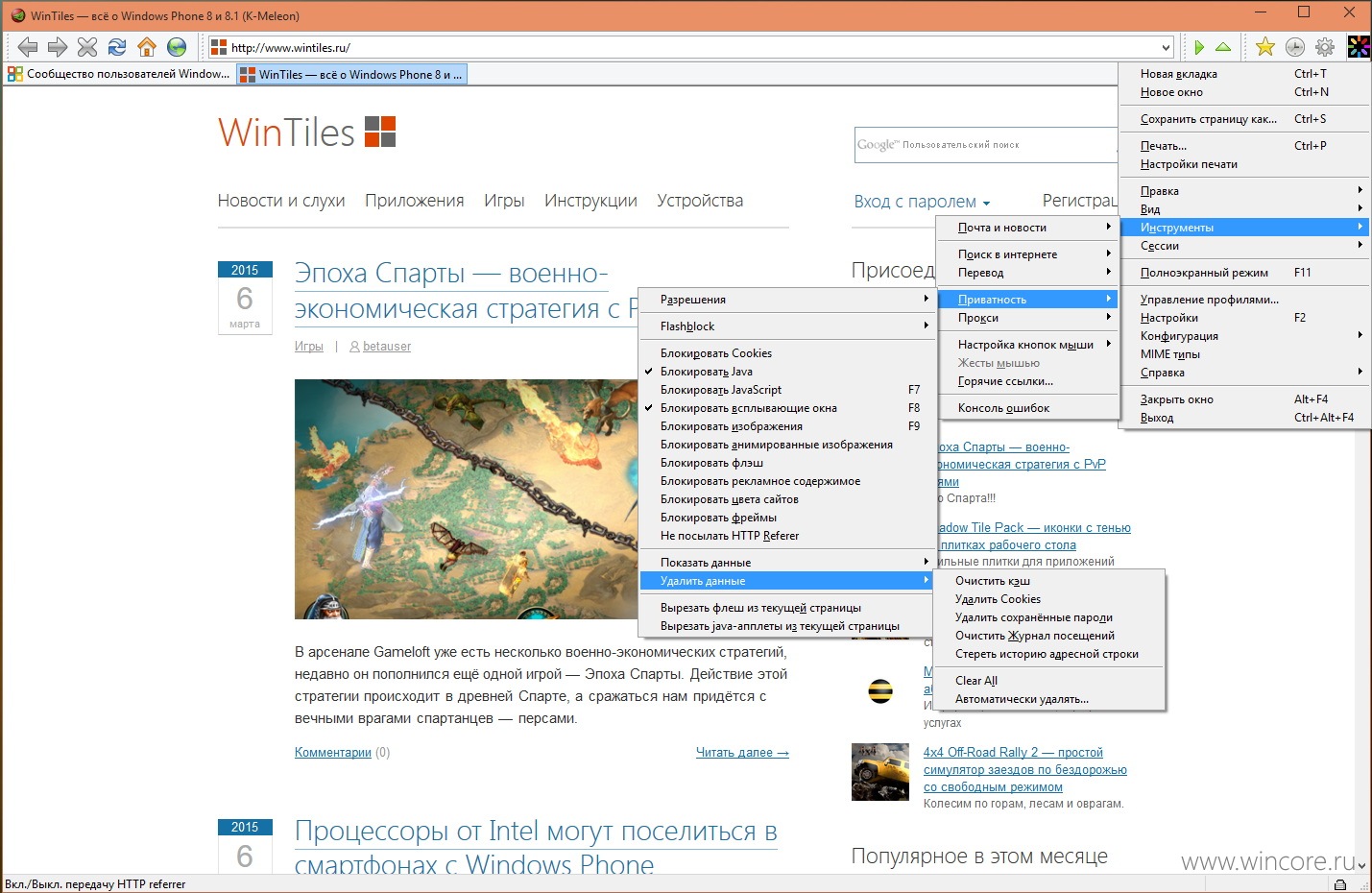Expand the Разрешения submenu
This screenshot has height=893, width=1372.
point(787,300)
